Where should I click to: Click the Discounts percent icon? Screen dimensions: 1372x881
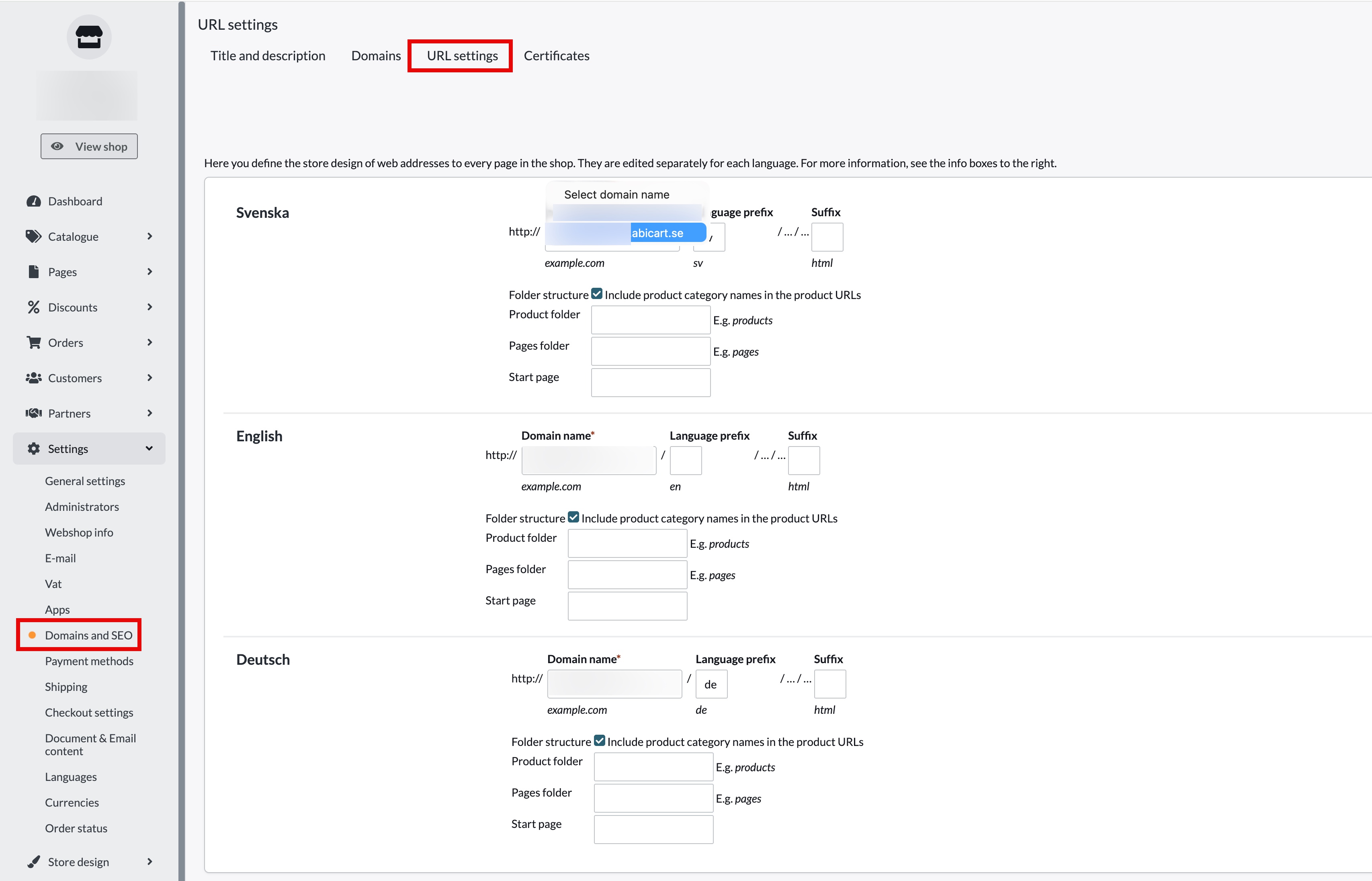[x=34, y=307]
